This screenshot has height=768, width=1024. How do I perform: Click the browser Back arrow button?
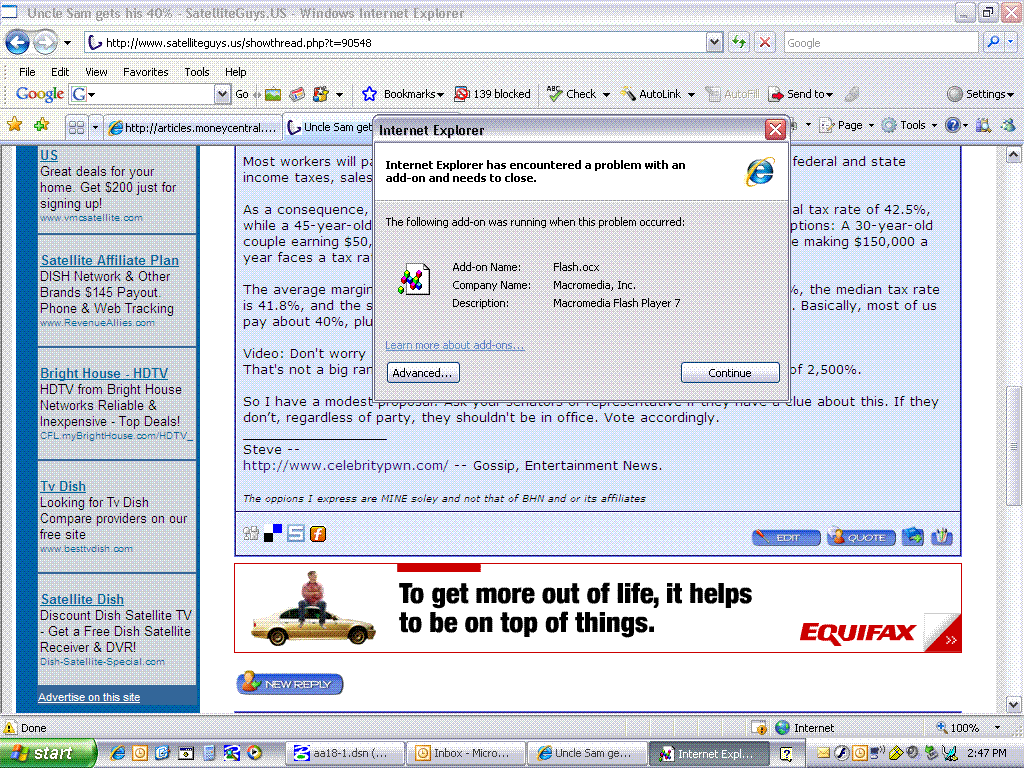18,43
